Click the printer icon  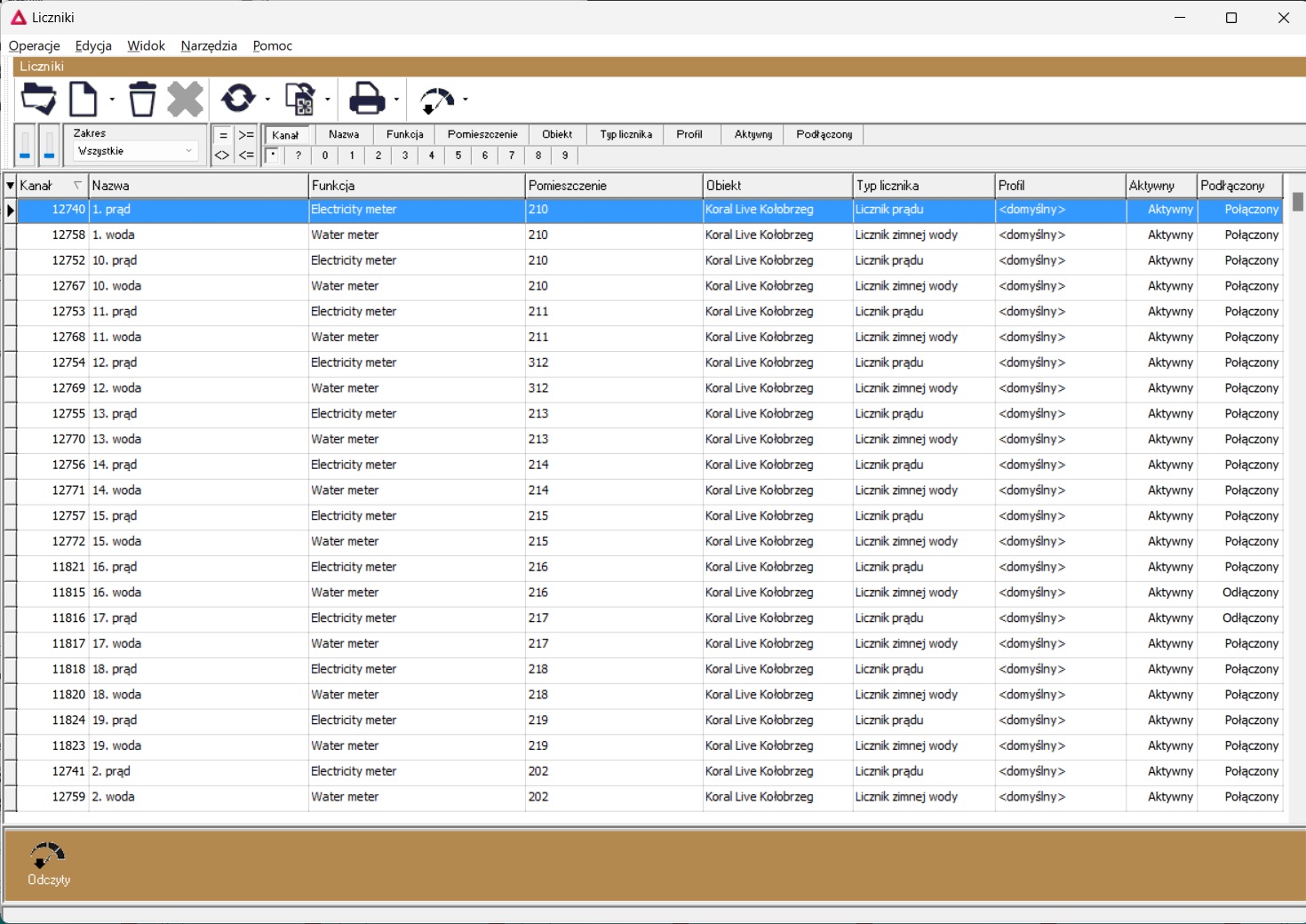point(367,99)
